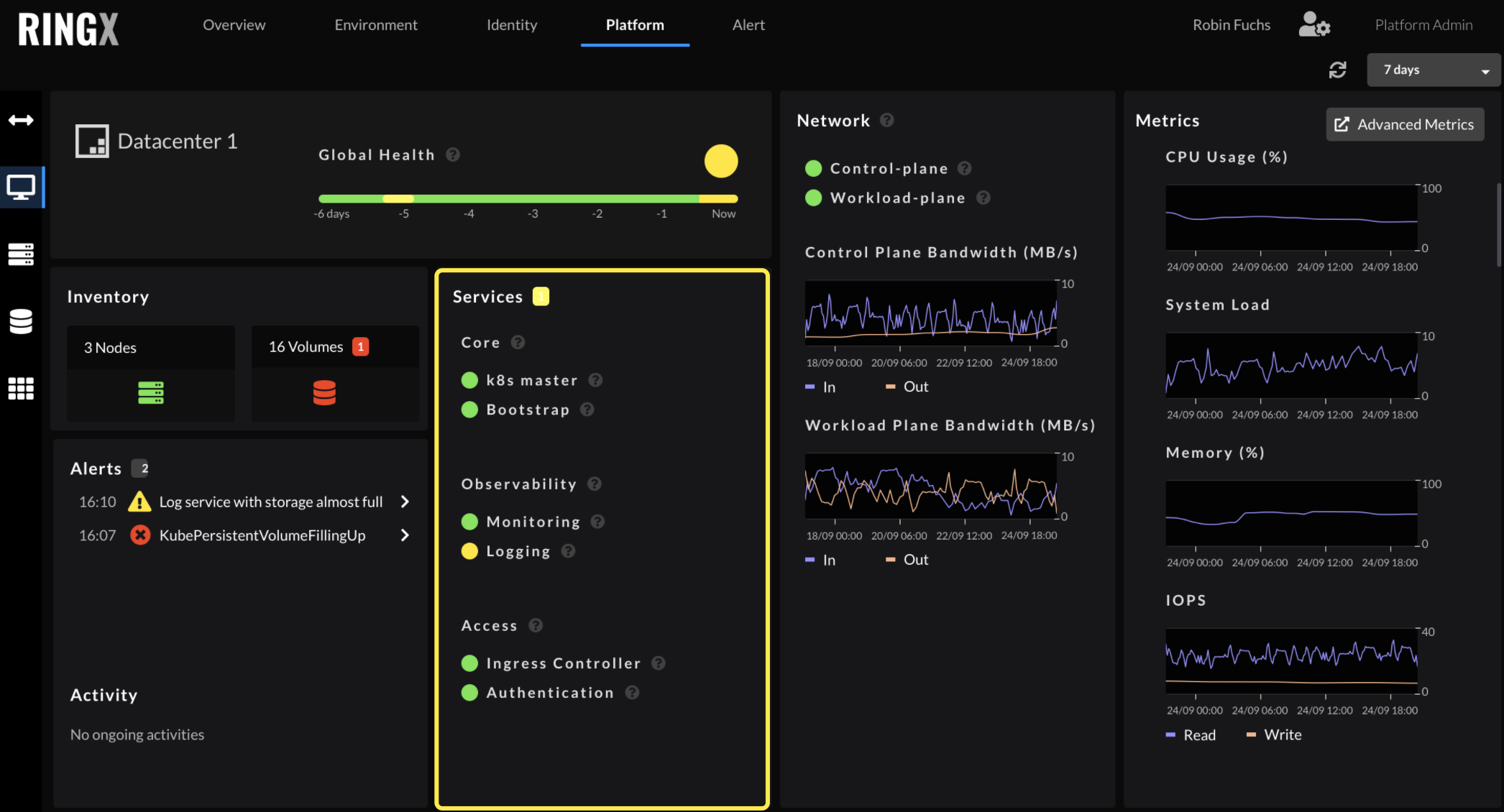Select the monitor icon in sidebar
Image resolution: width=1504 pixels, height=812 pixels.
pyautogui.click(x=21, y=188)
